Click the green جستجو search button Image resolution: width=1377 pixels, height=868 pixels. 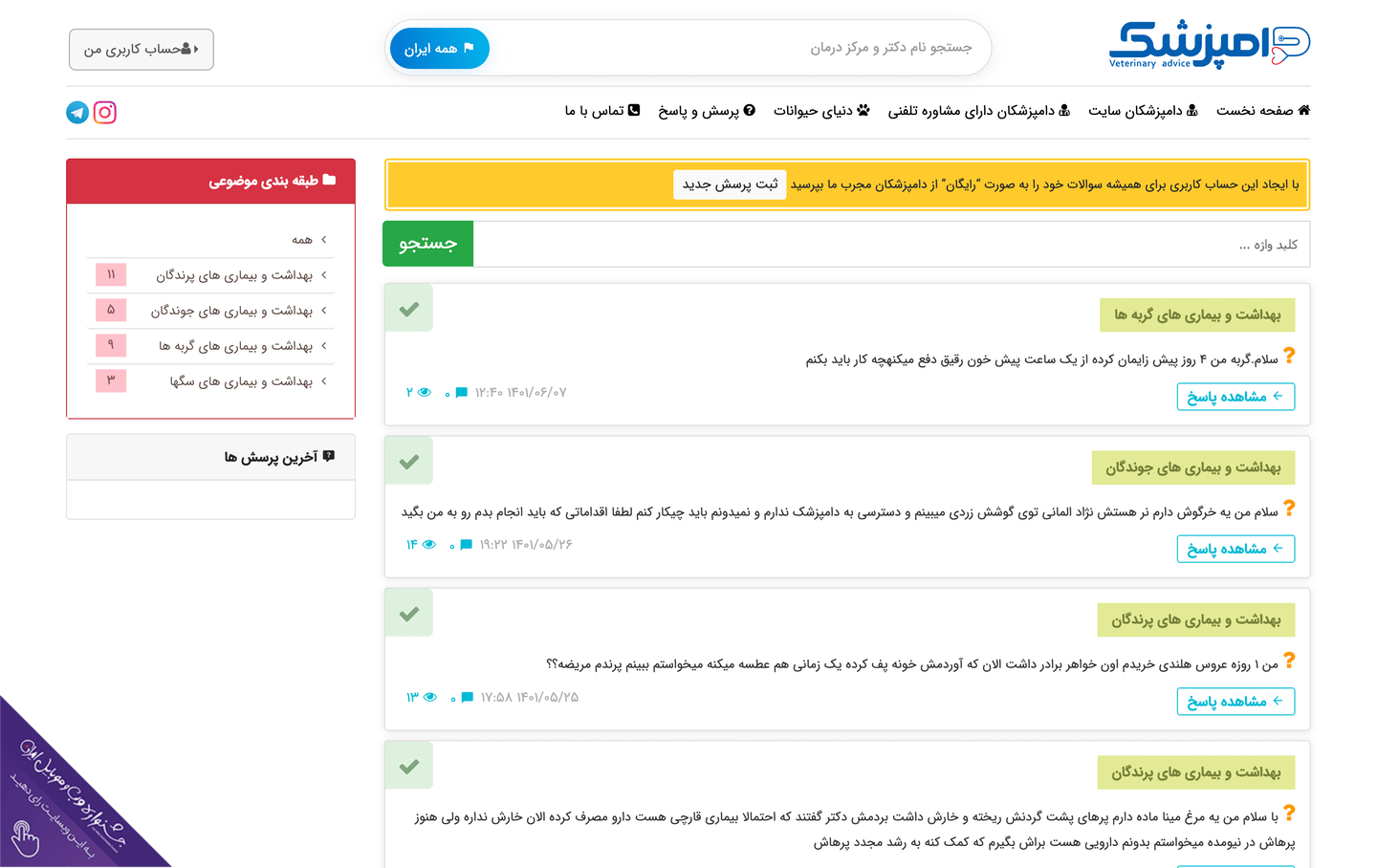tap(428, 244)
